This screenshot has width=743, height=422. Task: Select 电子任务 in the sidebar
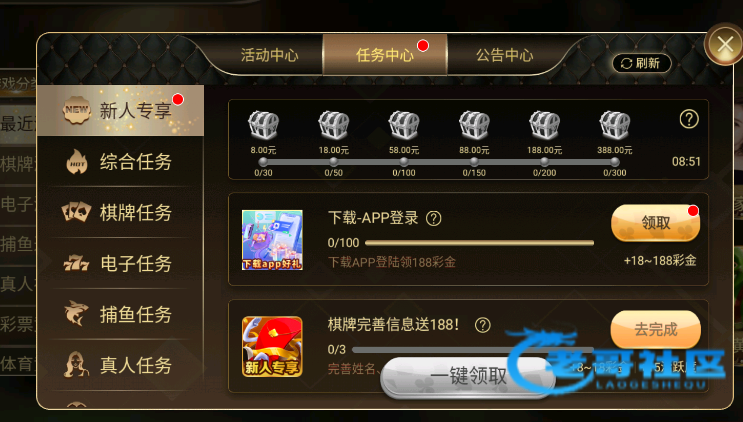120,263
